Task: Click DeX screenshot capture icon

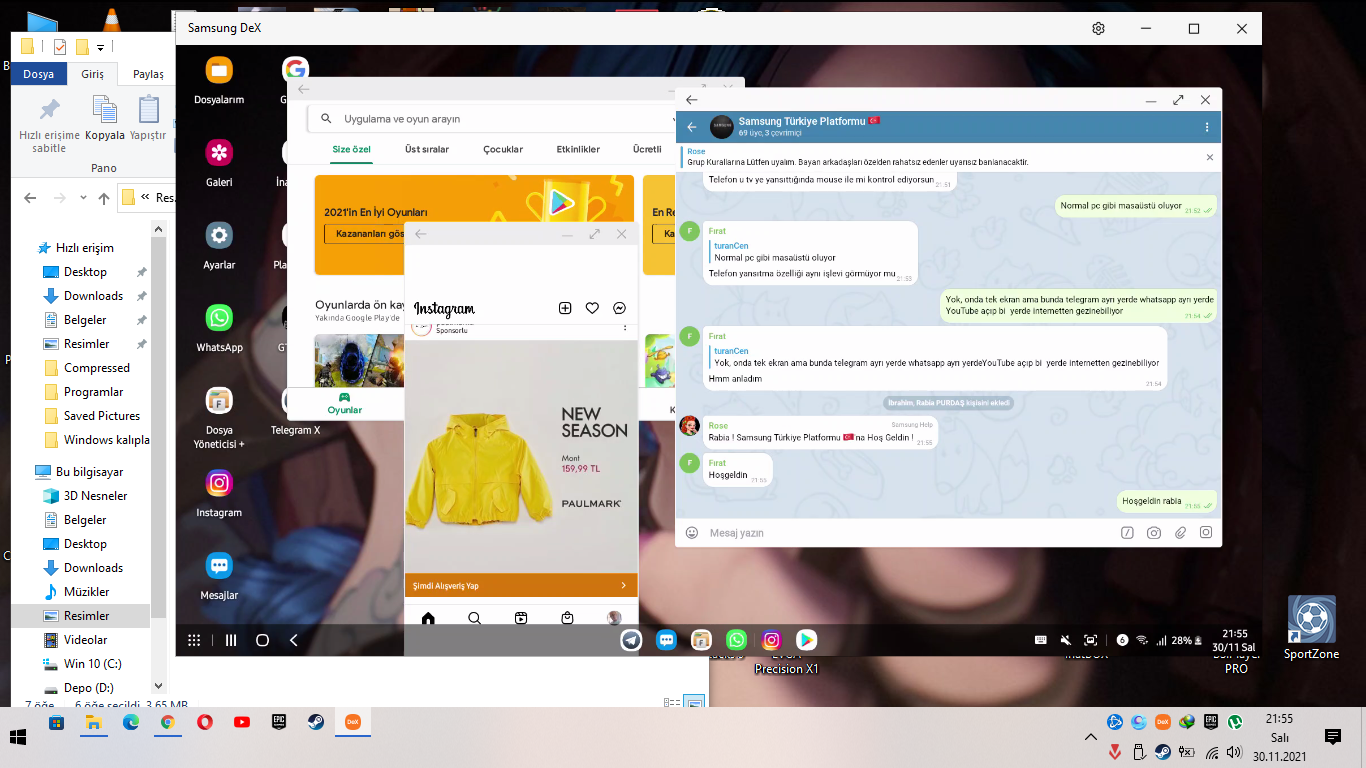Action: tap(1091, 640)
